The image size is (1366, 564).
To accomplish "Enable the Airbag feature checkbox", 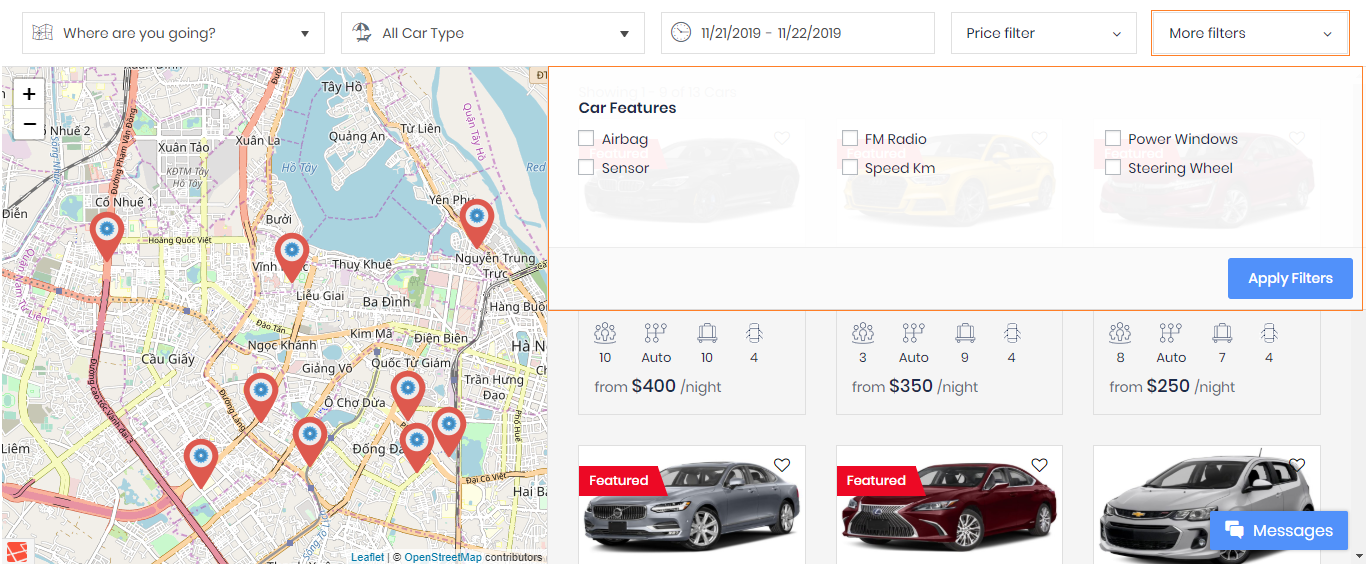I will pyautogui.click(x=587, y=139).
